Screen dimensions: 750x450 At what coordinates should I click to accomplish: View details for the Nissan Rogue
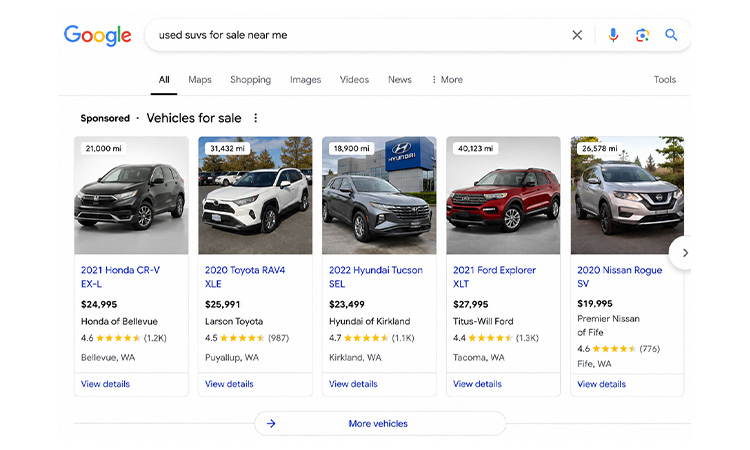click(x=601, y=384)
